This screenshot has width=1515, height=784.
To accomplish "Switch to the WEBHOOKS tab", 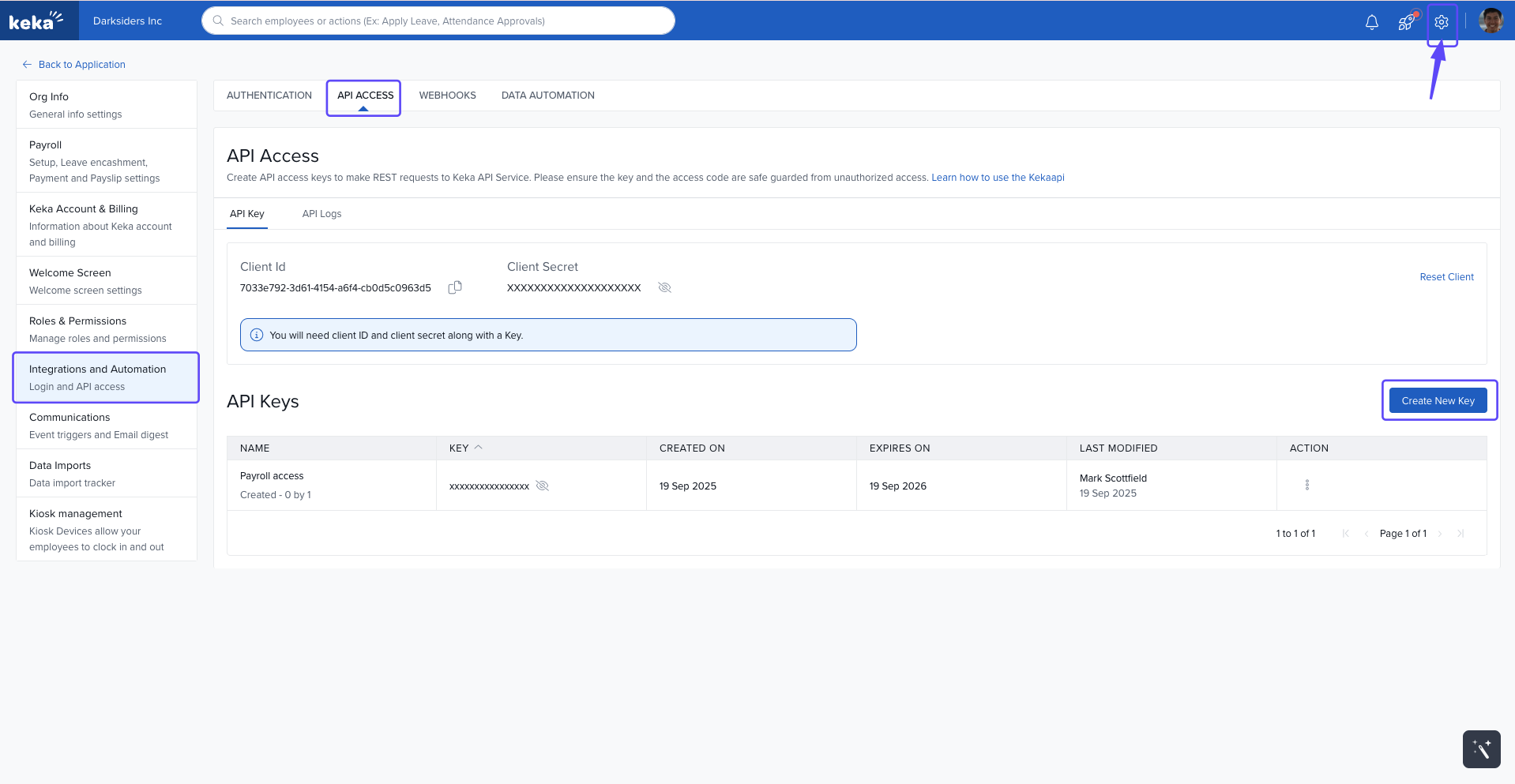I will pos(447,96).
